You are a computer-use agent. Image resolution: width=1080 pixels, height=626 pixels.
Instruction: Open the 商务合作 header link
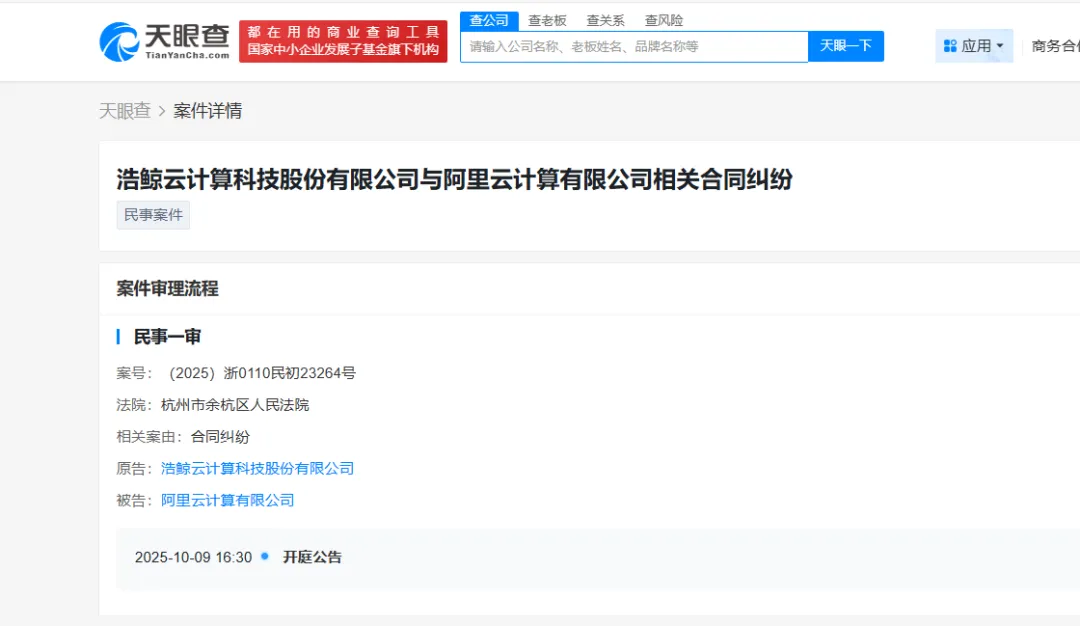[x=1055, y=46]
